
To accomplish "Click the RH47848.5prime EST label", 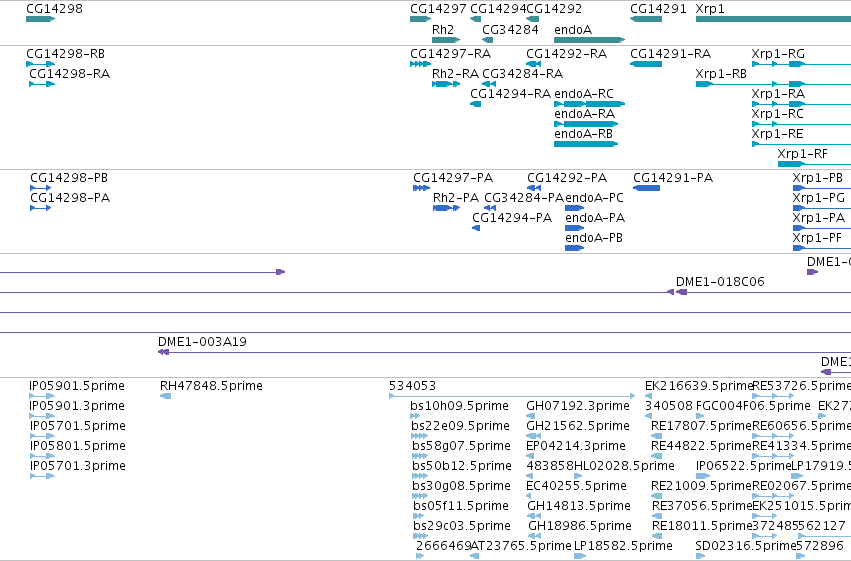I will pyautogui.click(x=211, y=386).
